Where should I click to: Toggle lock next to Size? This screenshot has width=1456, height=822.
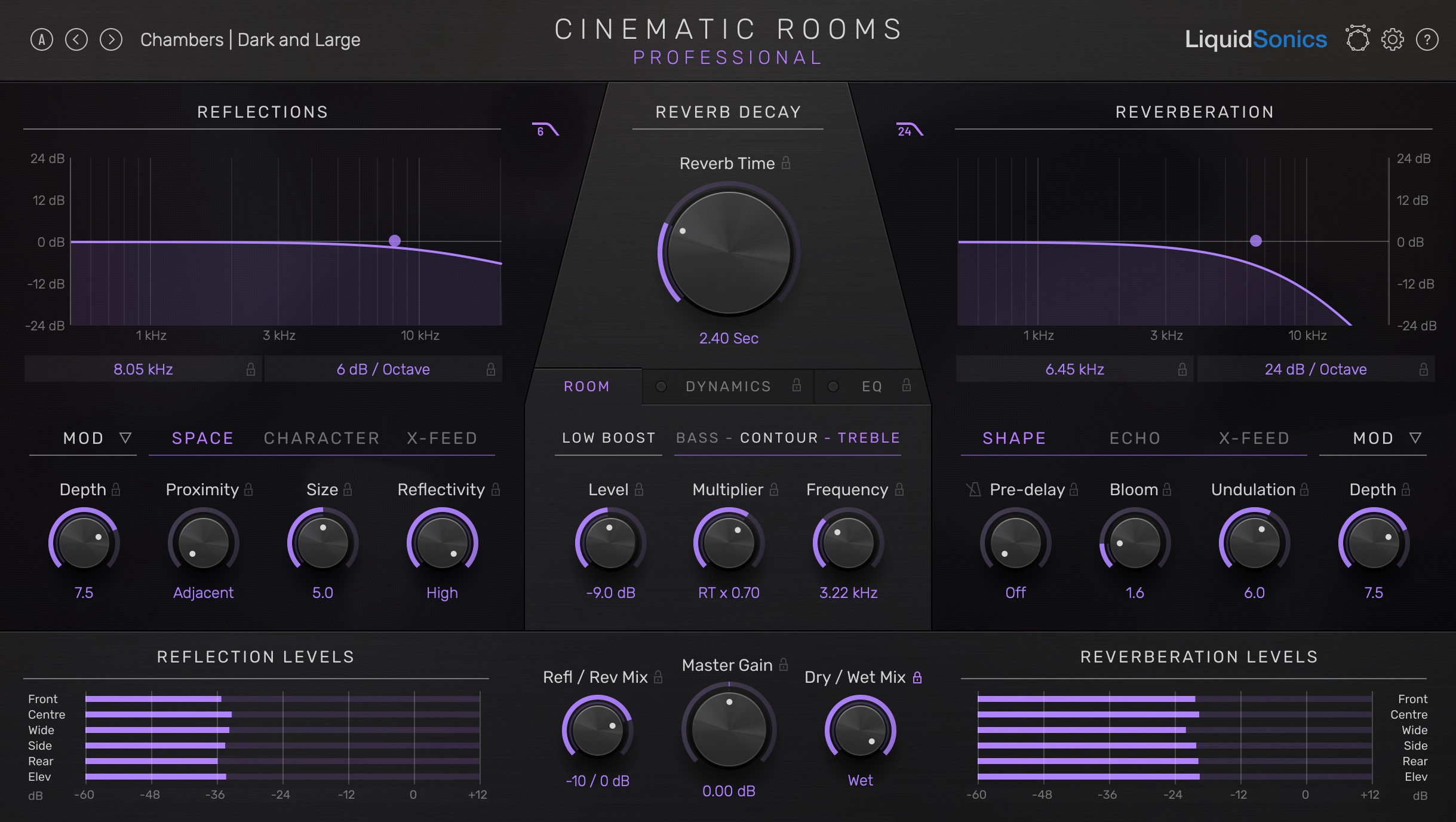[x=348, y=489]
